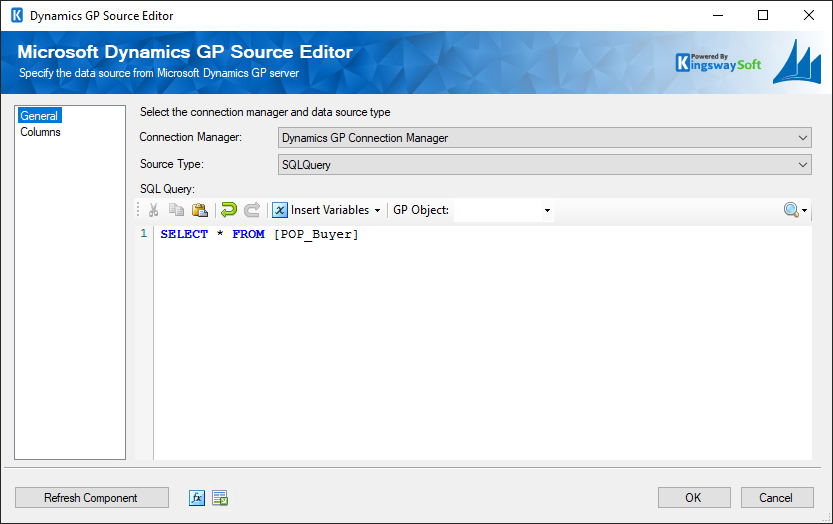This screenshot has width=833, height=524.
Task: Click the title bar K application icon
Action: point(17,15)
